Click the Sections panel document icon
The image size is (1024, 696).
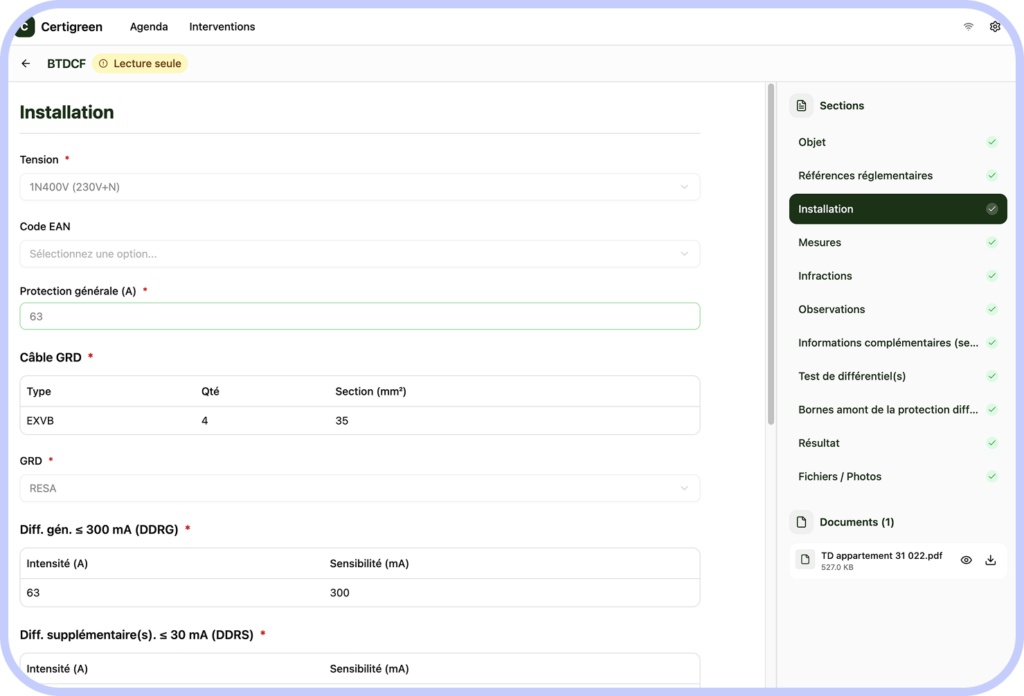pyautogui.click(x=801, y=106)
